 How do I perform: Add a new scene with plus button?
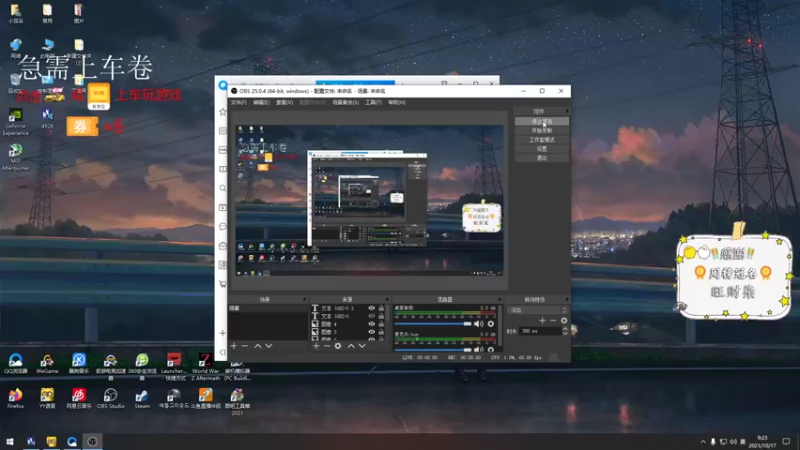(234, 346)
